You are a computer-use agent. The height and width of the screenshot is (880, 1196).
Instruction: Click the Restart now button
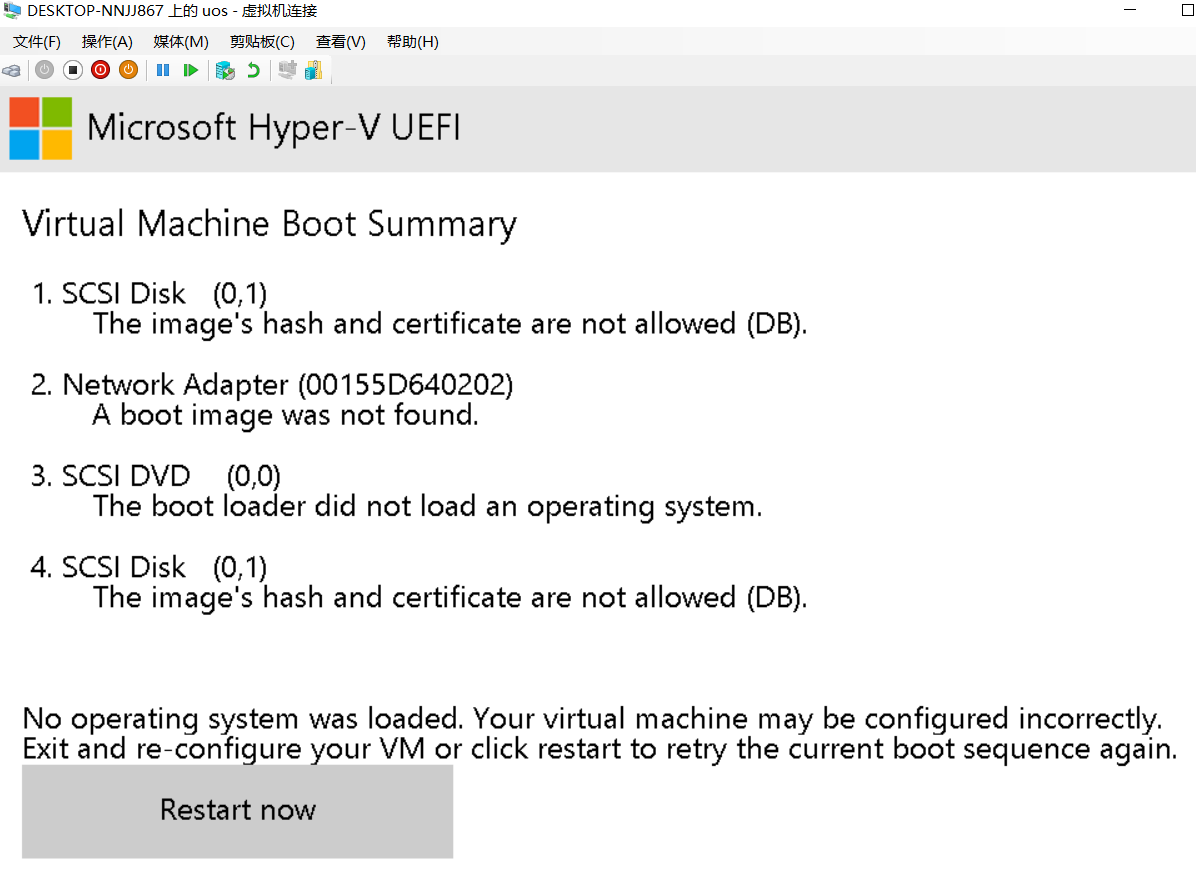point(237,810)
